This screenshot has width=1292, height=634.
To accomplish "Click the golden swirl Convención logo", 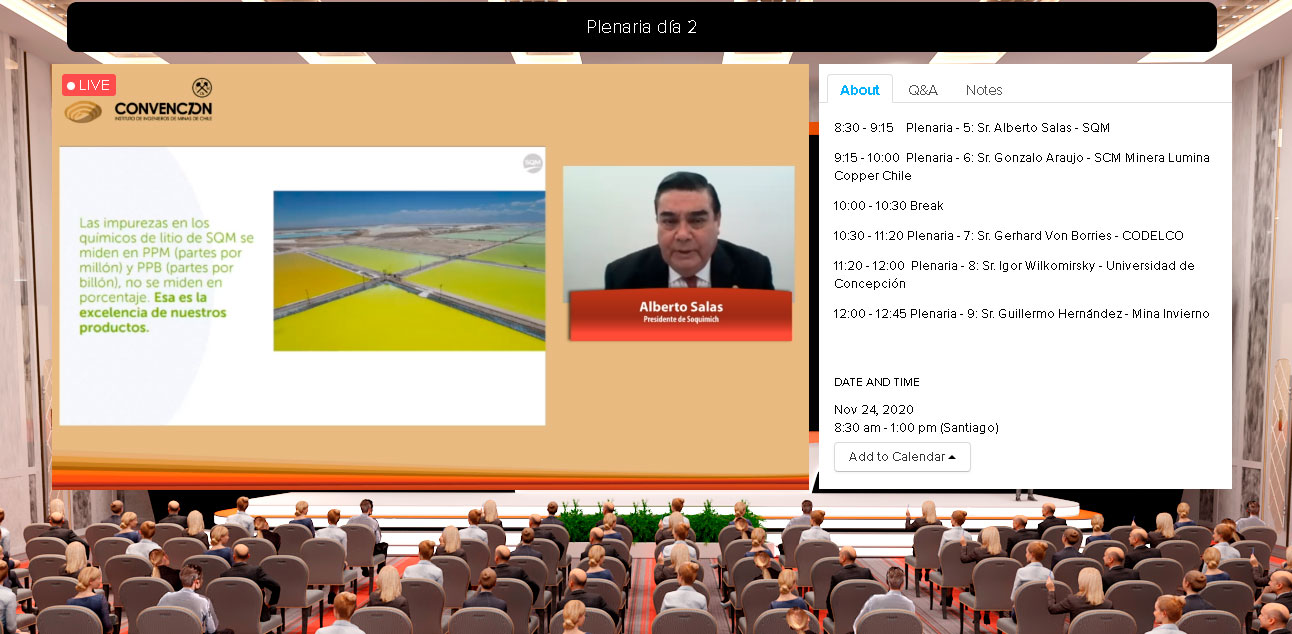I will click(x=83, y=111).
